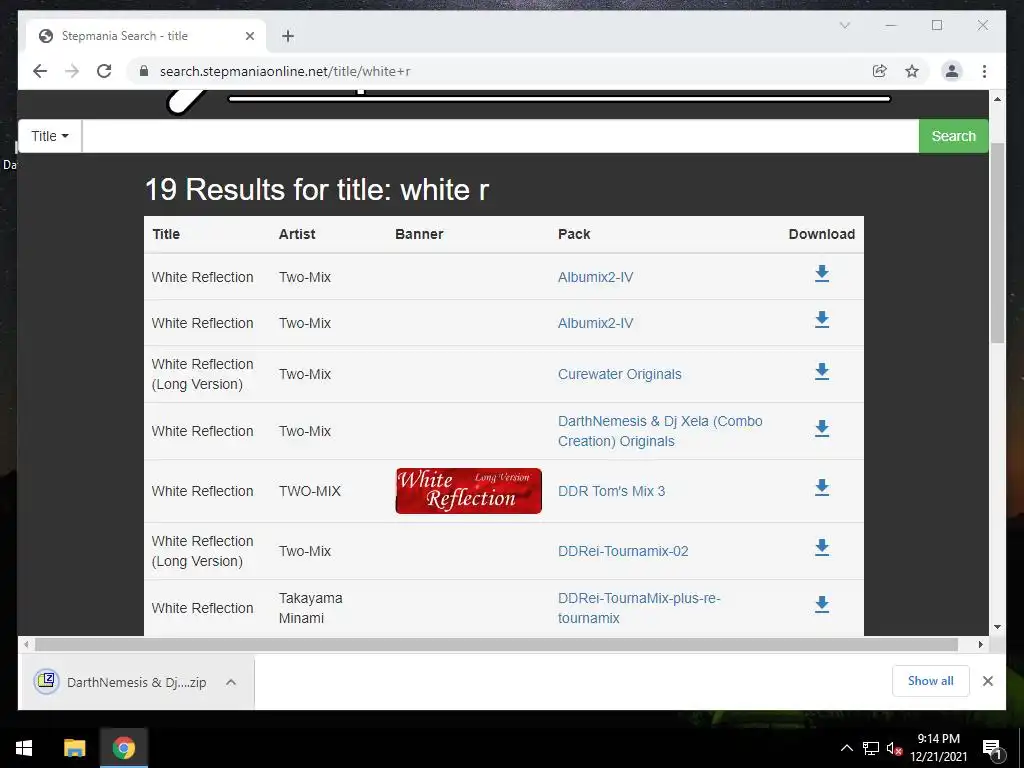Open the network tray icon
This screenshot has width=1024, height=768.
(871, 748)
